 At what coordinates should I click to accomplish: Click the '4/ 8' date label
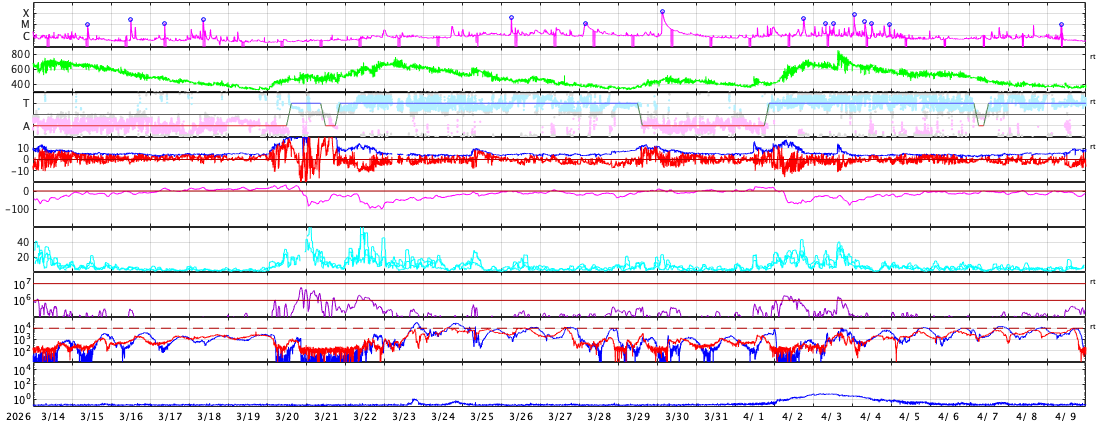pyautogui.click(x=1027, y=416)
